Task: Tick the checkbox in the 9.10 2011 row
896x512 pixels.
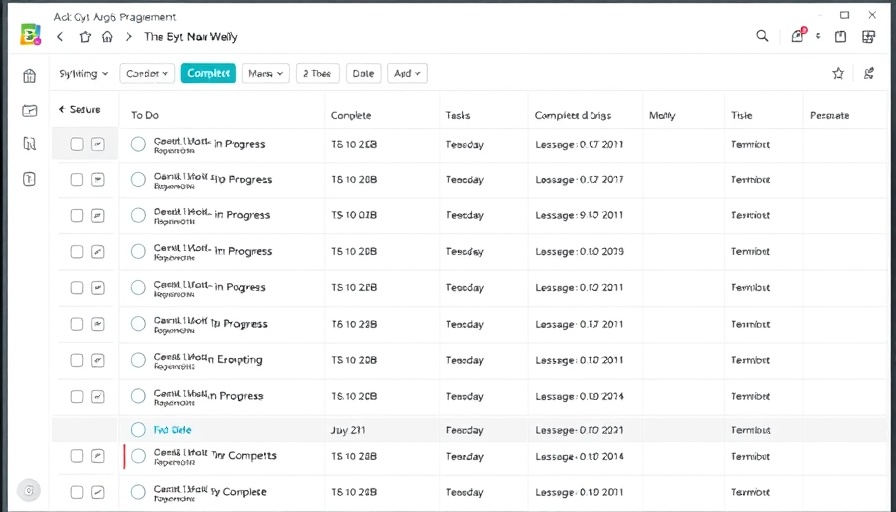Action: coord(77,215)
